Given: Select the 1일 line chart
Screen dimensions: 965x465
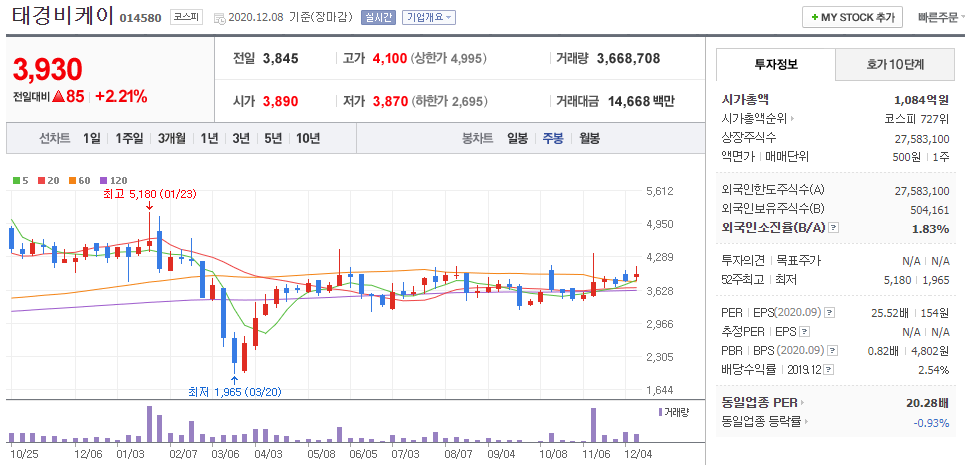Looking at the screenshot, I should tap(92, 138).
